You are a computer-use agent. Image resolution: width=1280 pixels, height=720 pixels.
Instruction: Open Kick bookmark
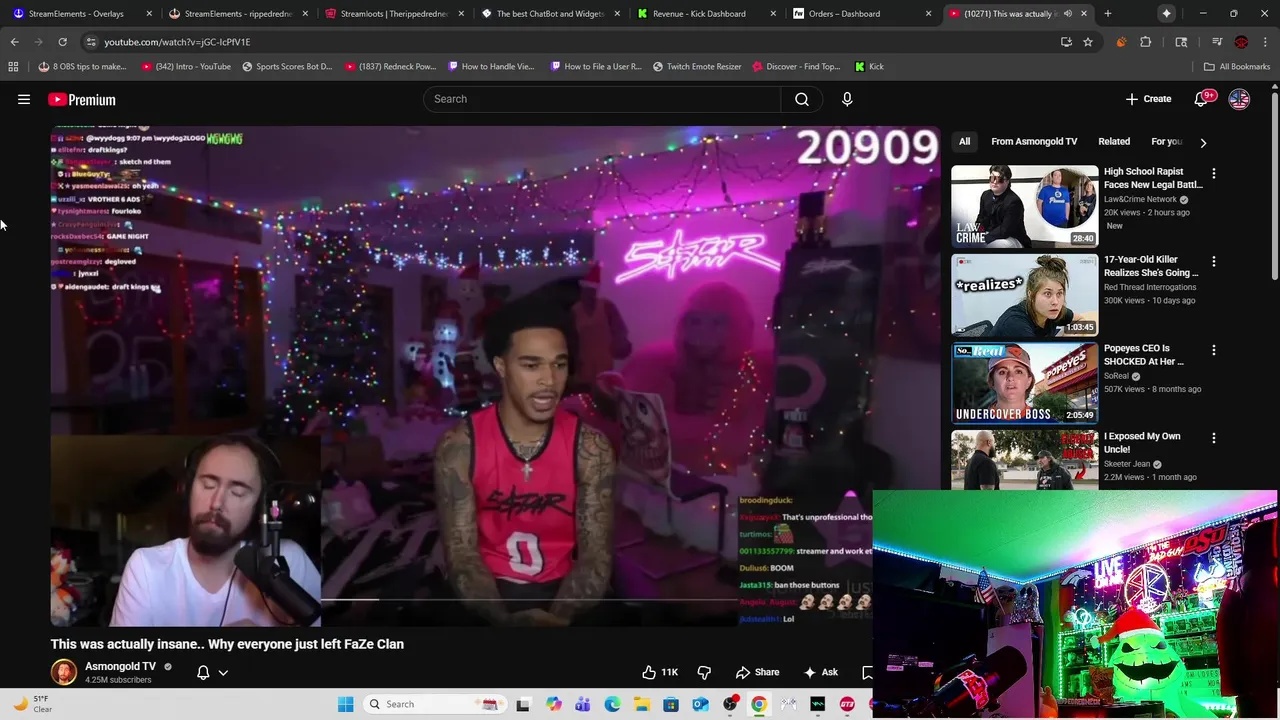click(x=869, y=66)
